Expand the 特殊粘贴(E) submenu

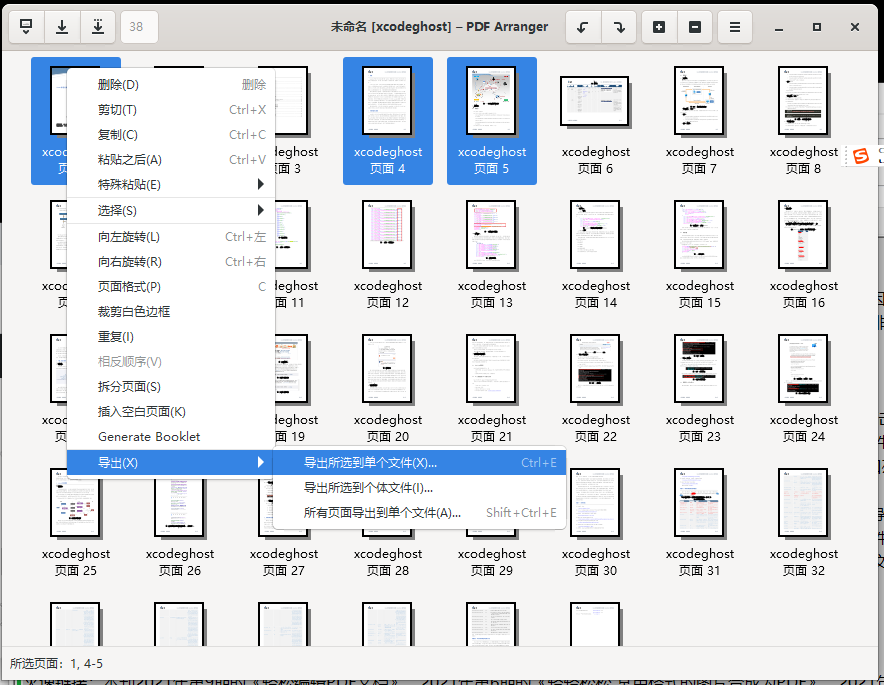click(x=171, y=184)
